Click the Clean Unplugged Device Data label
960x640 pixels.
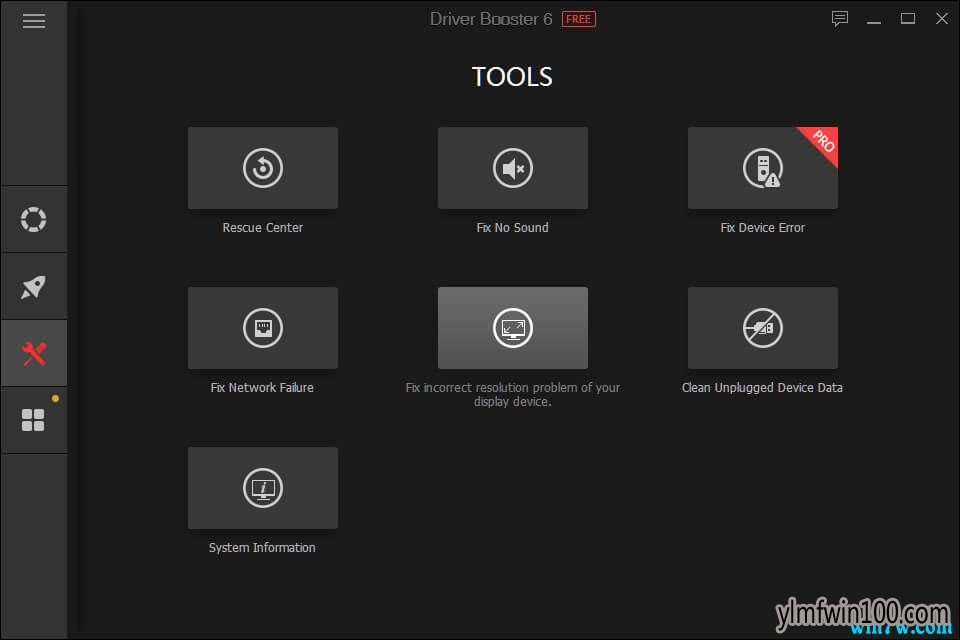(x=762, y=387)
